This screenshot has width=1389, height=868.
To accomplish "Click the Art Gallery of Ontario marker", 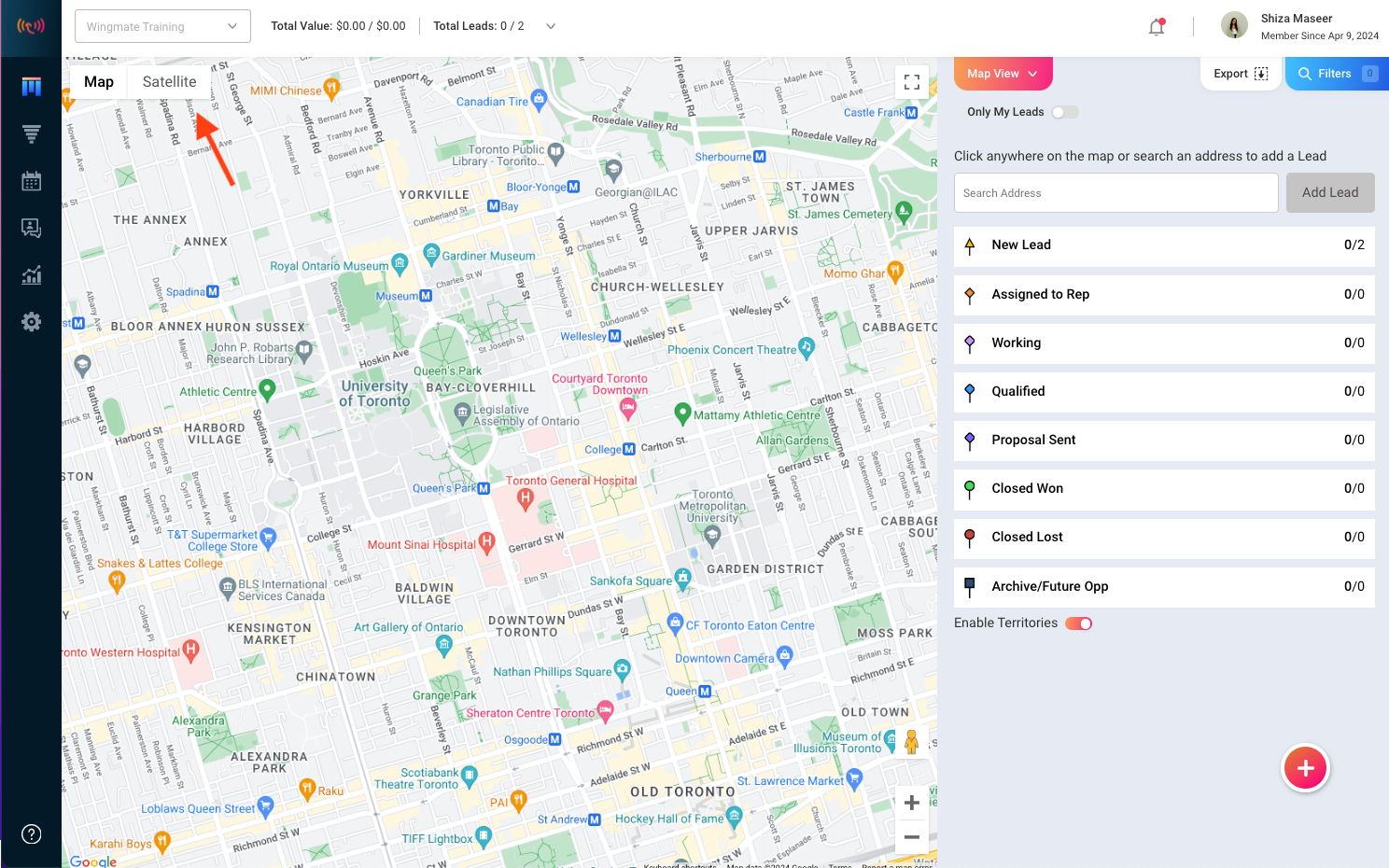I will tap(444, 643).
